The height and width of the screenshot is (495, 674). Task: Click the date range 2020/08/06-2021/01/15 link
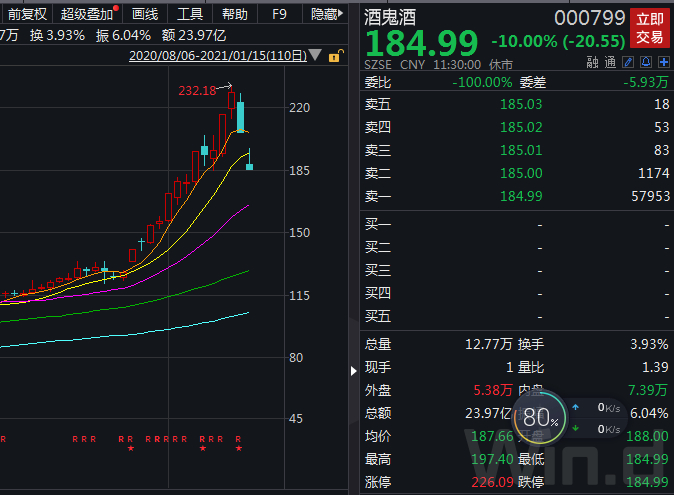(218, 55)
